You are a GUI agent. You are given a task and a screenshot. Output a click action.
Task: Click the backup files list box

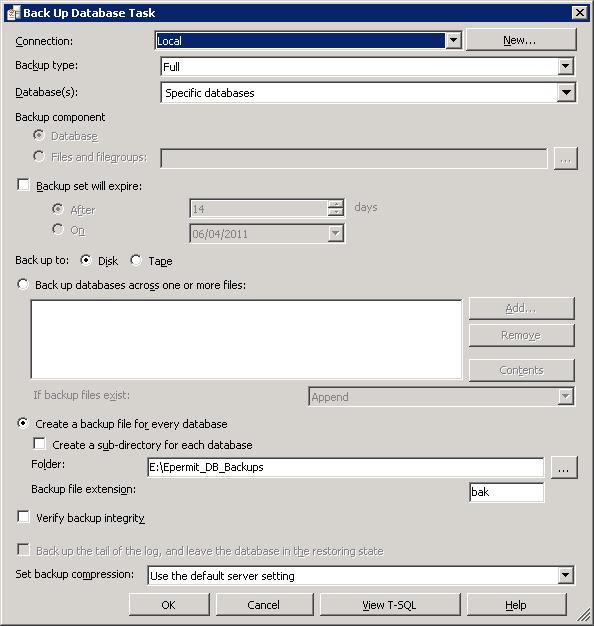click(246, 339)
